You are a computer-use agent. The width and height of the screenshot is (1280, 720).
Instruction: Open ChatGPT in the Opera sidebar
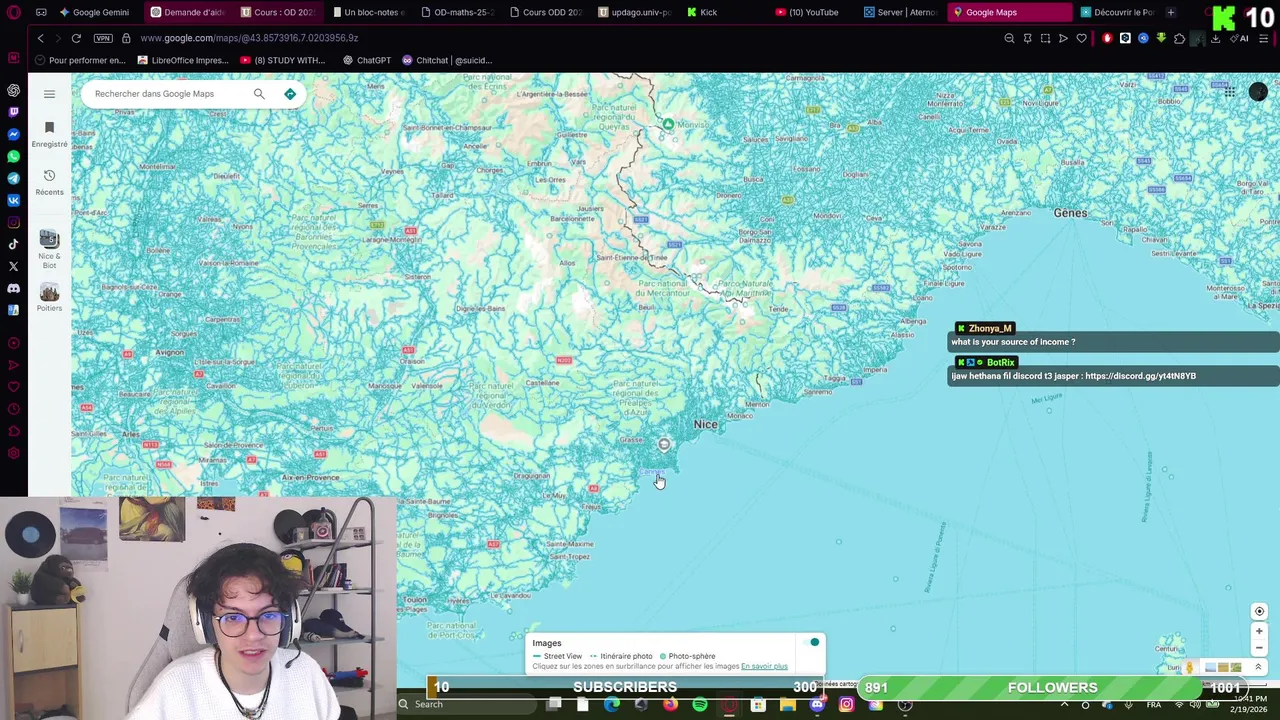13,90
